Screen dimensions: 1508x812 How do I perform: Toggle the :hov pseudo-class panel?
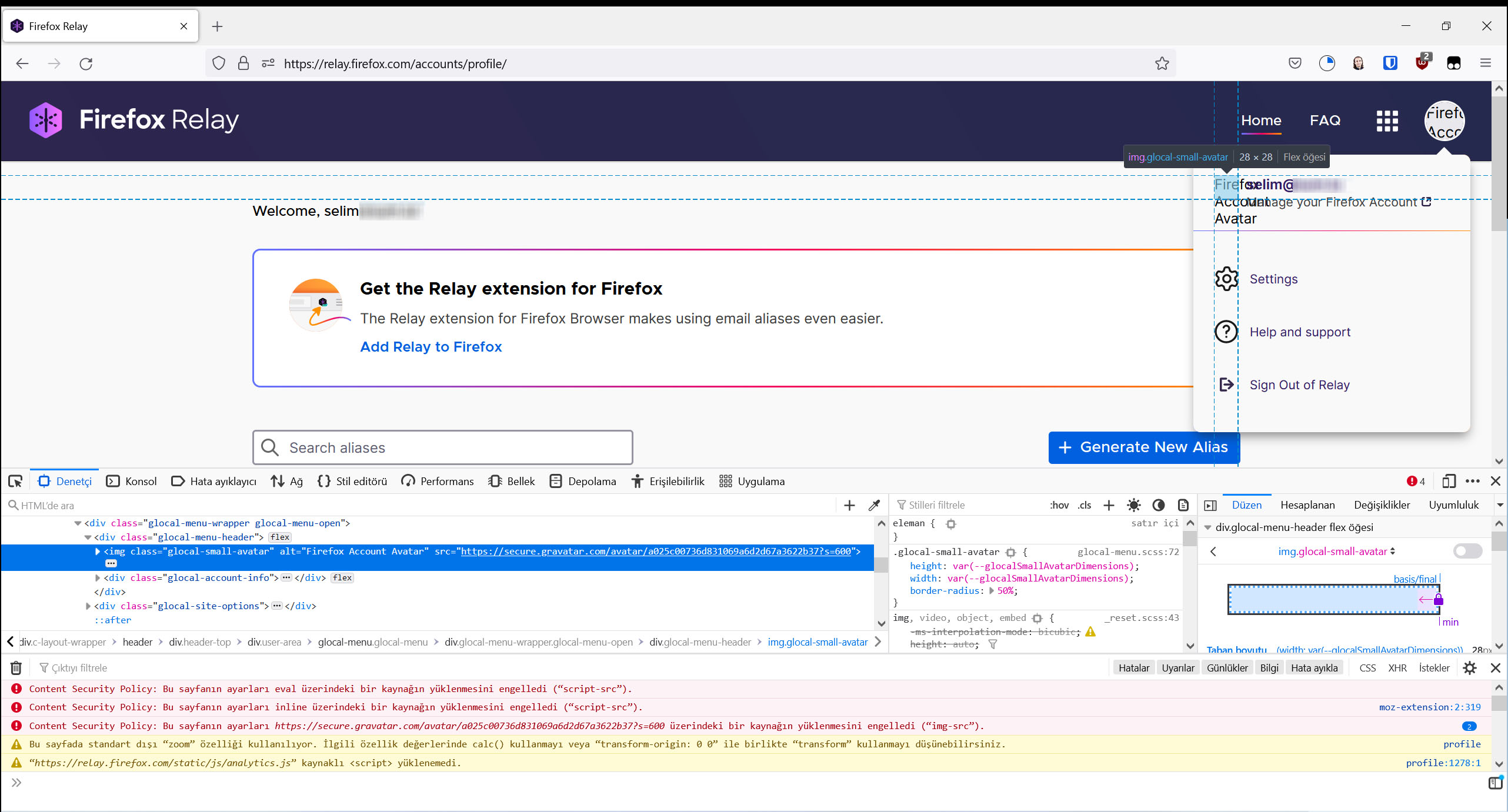click(1059, 505)
